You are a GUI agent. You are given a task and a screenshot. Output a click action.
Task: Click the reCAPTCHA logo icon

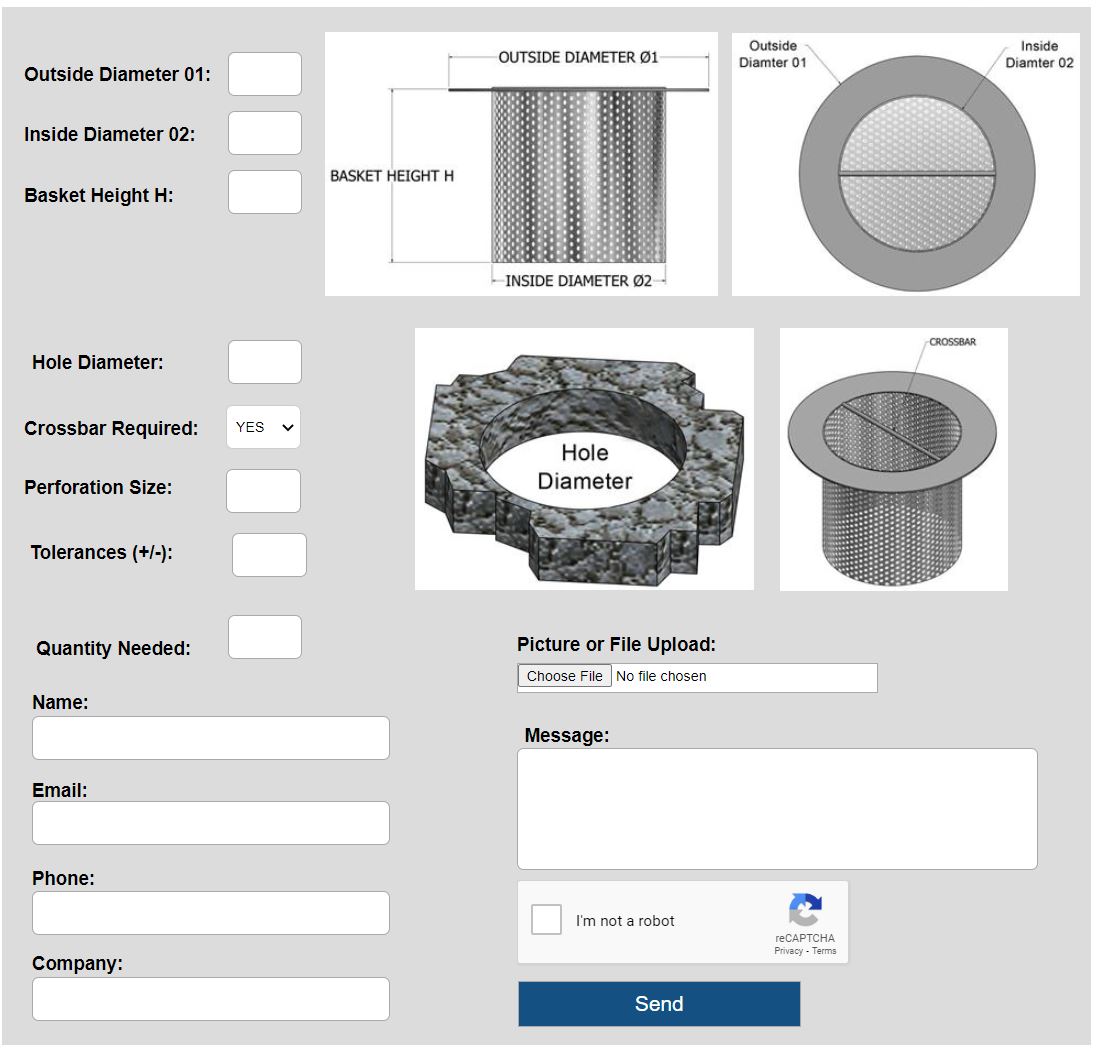(804, 910)
